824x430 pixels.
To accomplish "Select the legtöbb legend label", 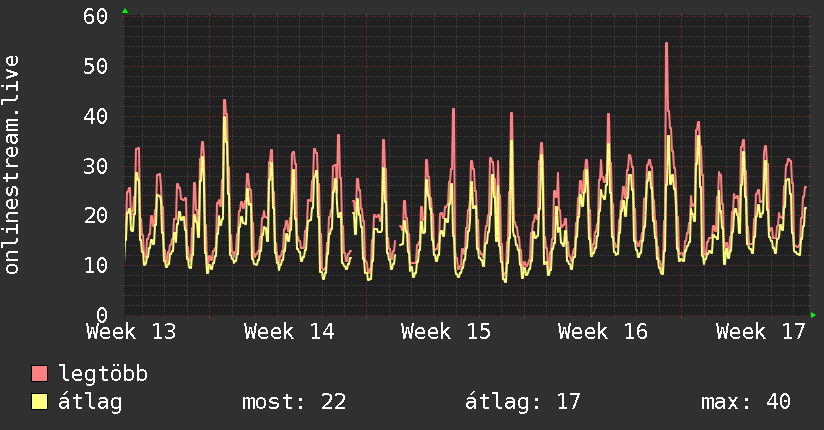I will tap(103, 374).
